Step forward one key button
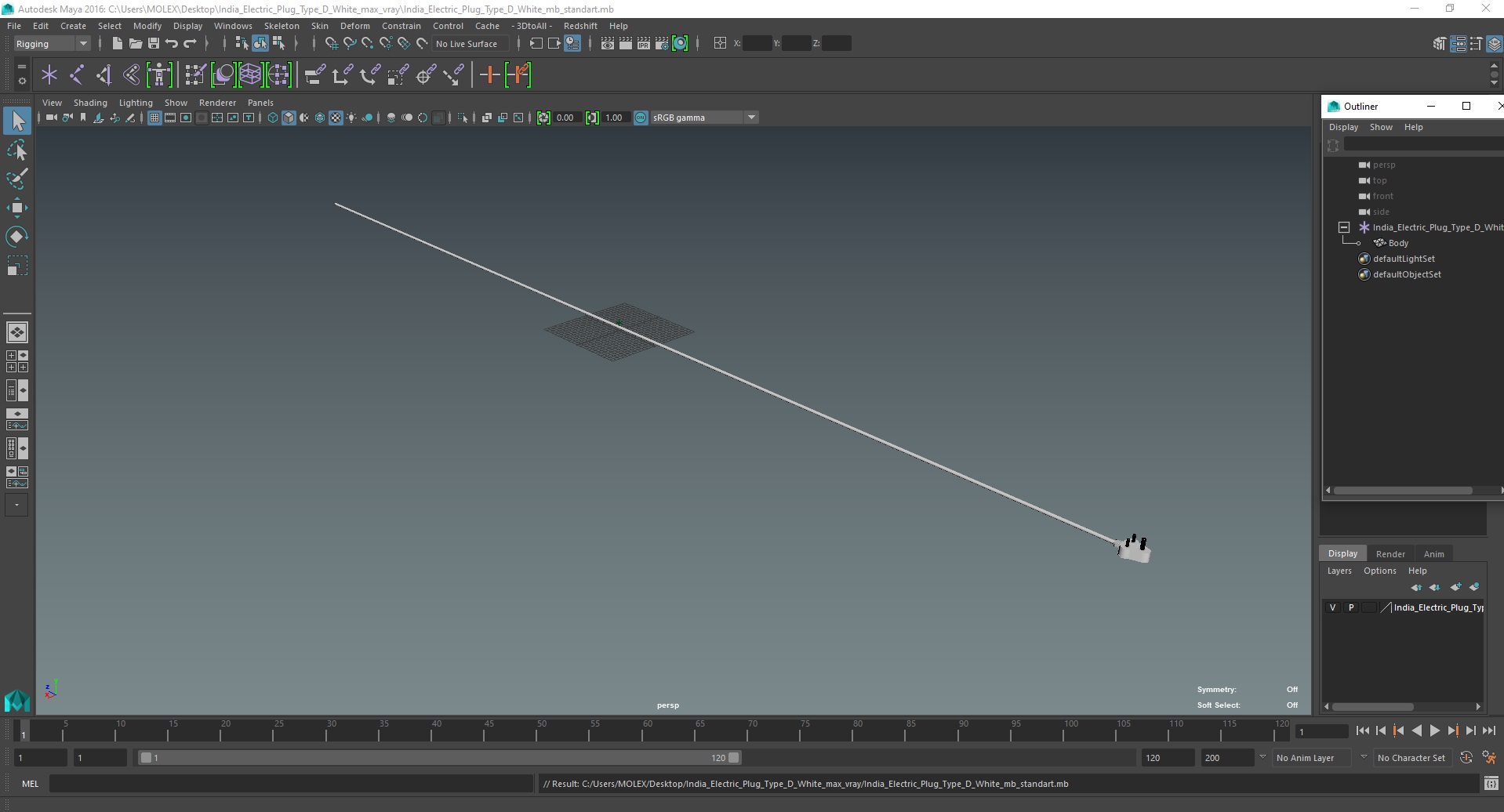The image size is (1504, 812). [x=1452, y=730]
